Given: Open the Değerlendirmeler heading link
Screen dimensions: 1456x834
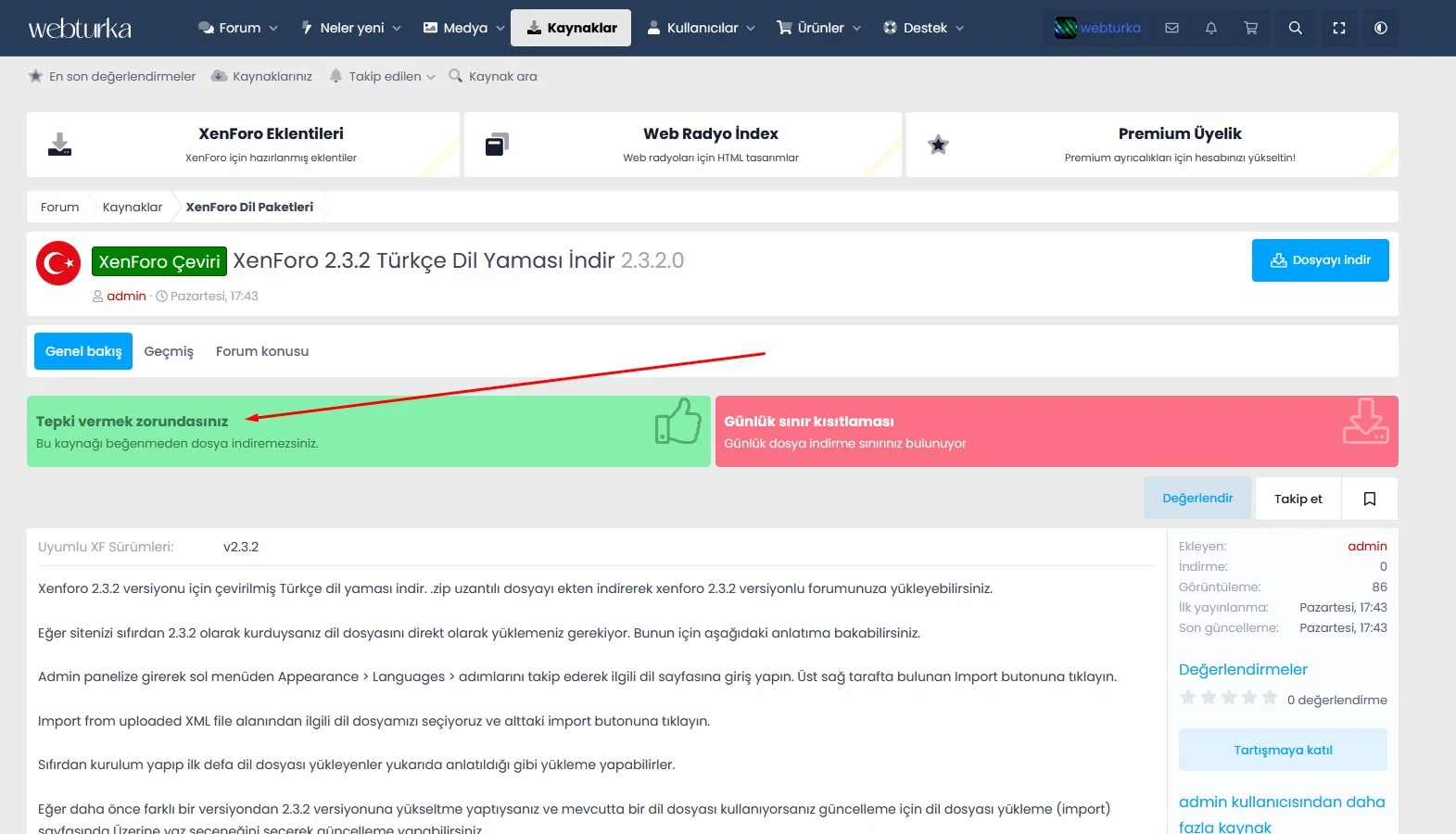Looking at the screenshot, I should (x=1243, y=669).
